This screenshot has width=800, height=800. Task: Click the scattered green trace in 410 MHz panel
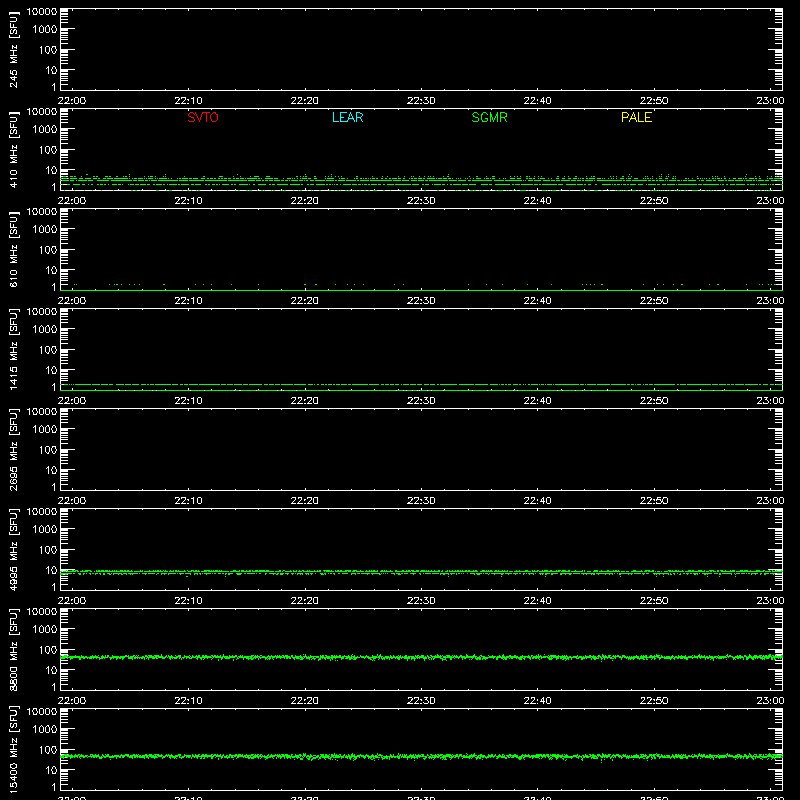tap(421, 180)
